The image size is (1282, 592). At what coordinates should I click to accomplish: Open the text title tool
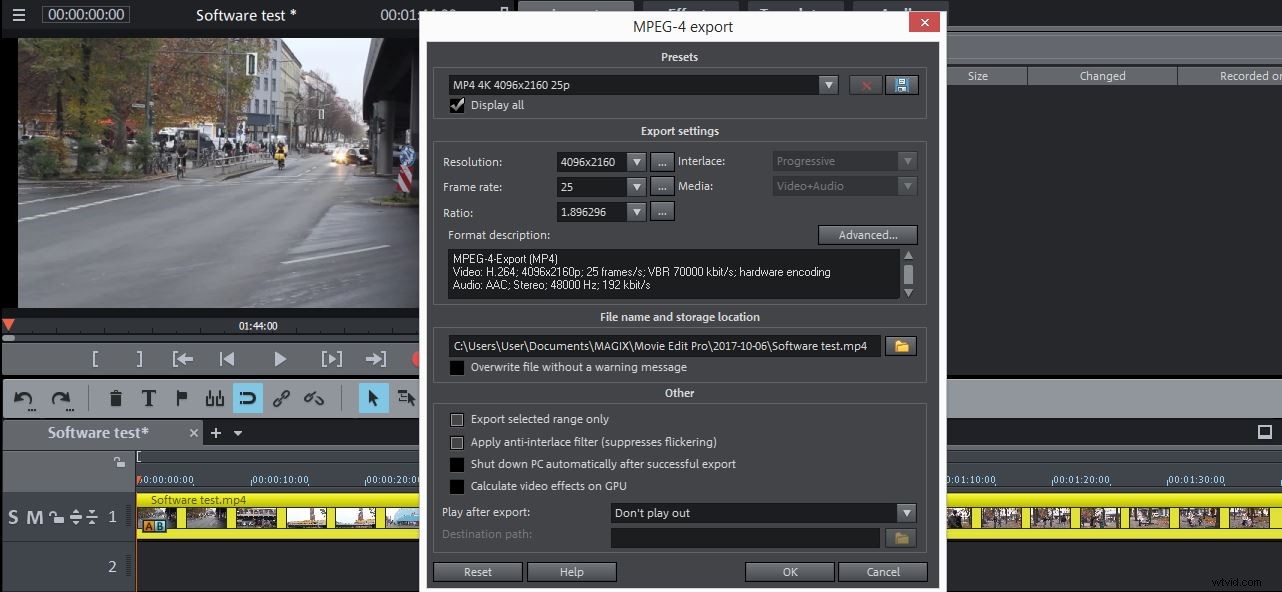[x=148, y=398]
